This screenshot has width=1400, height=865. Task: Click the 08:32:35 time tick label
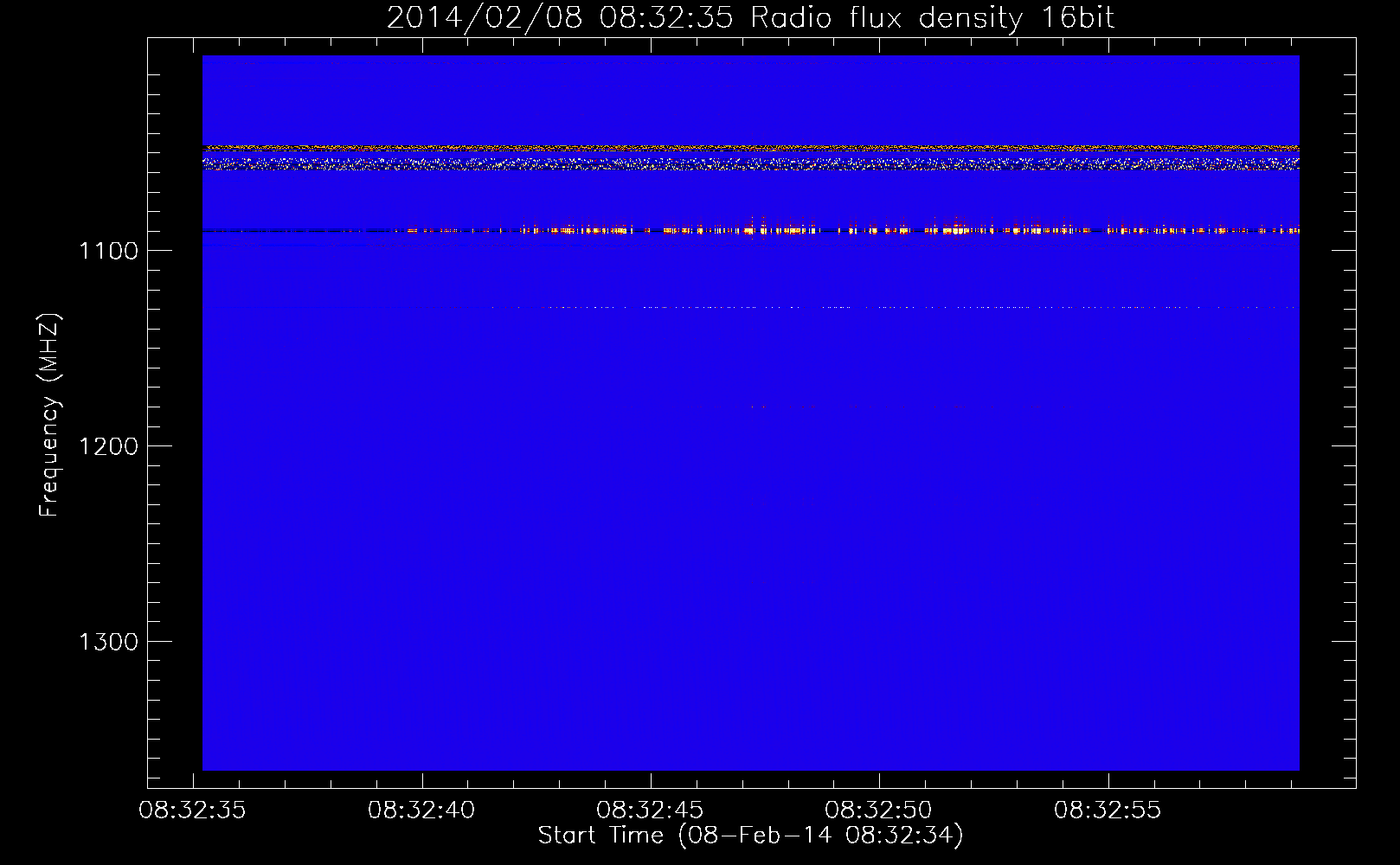point(193,811)
